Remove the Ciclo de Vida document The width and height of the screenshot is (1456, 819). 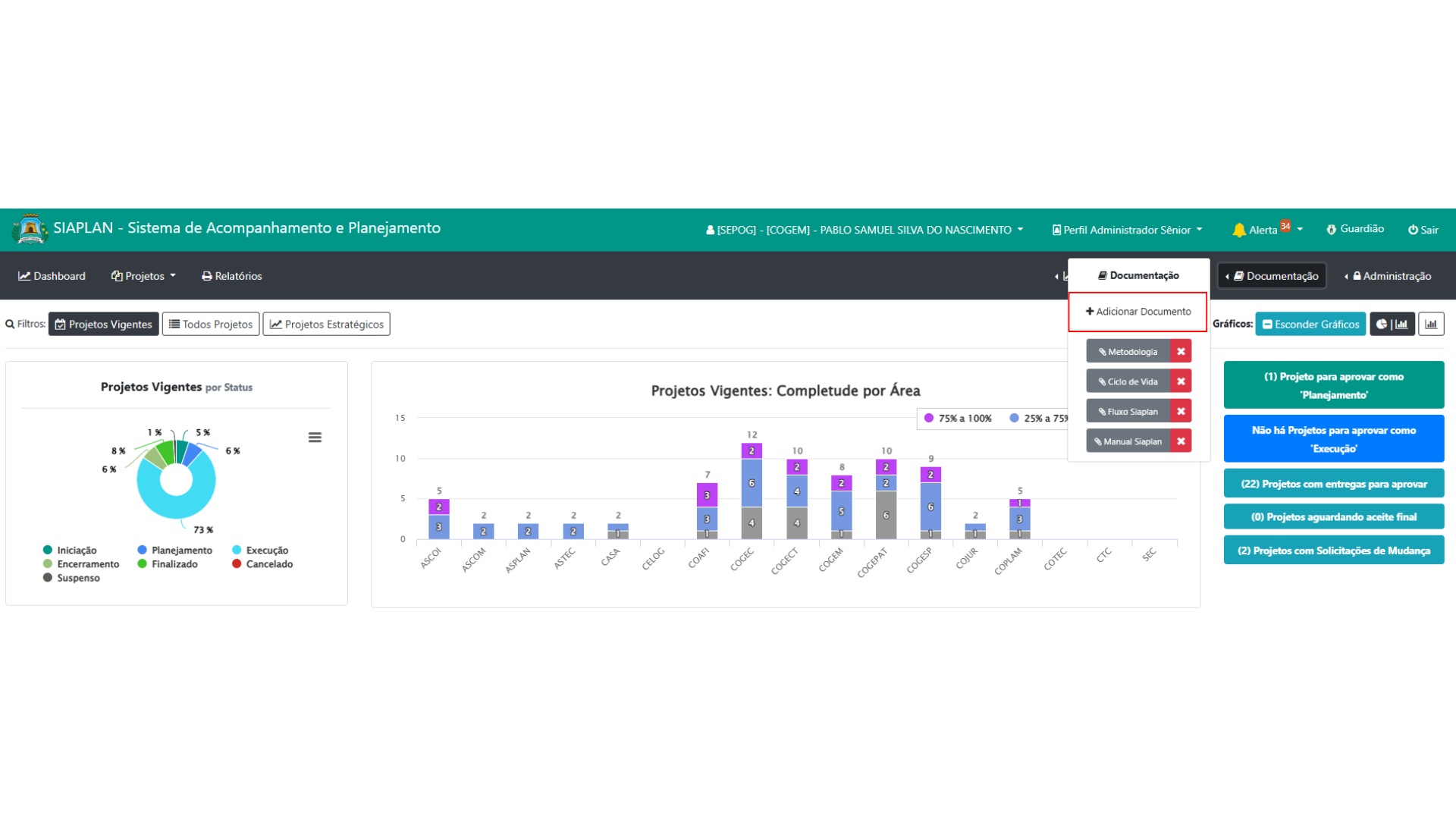pos(1181,381)
